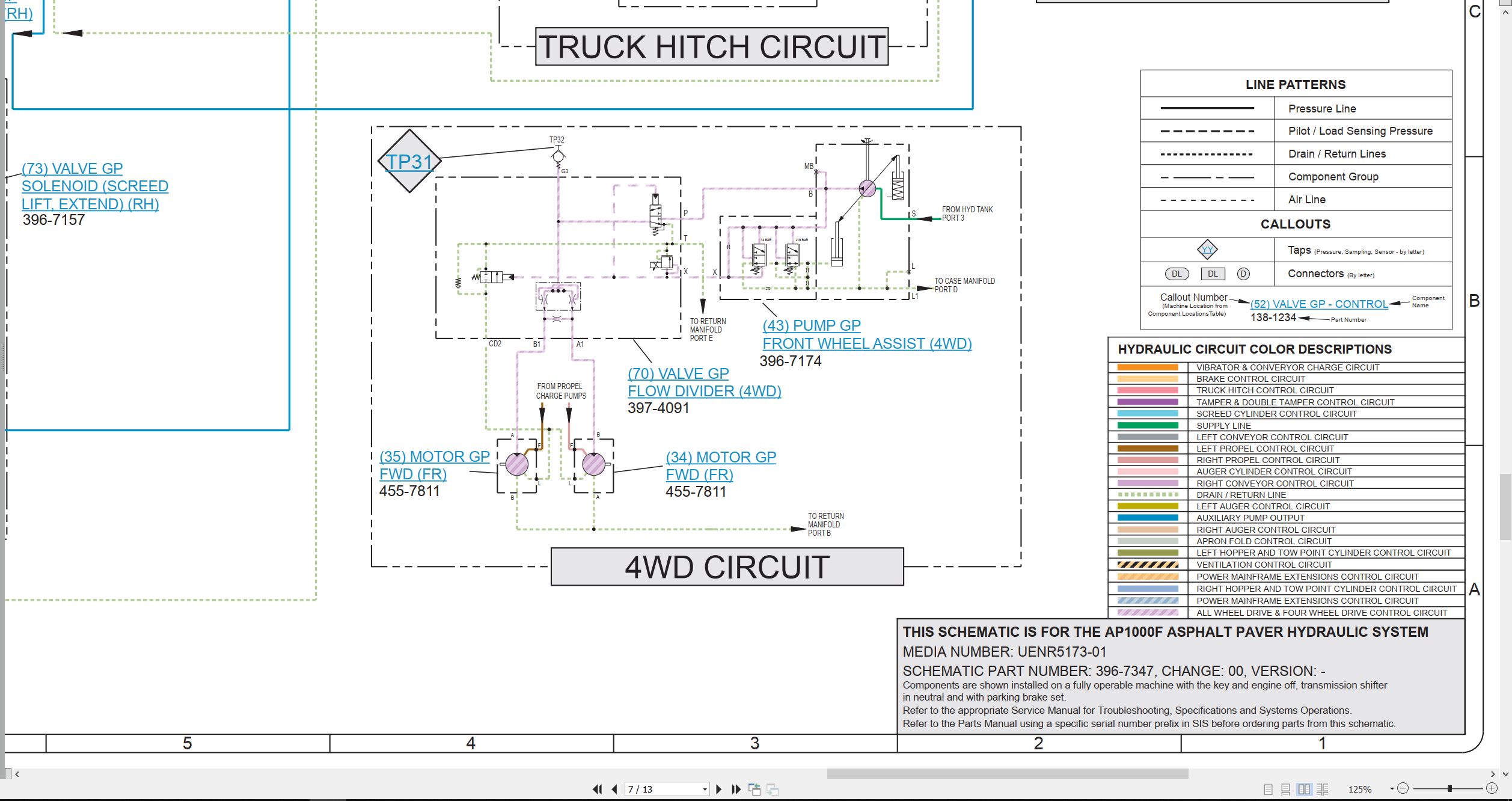Click the horizontal scrollbar thumb
1512x801 pixels.
(x=1008, y=773)
